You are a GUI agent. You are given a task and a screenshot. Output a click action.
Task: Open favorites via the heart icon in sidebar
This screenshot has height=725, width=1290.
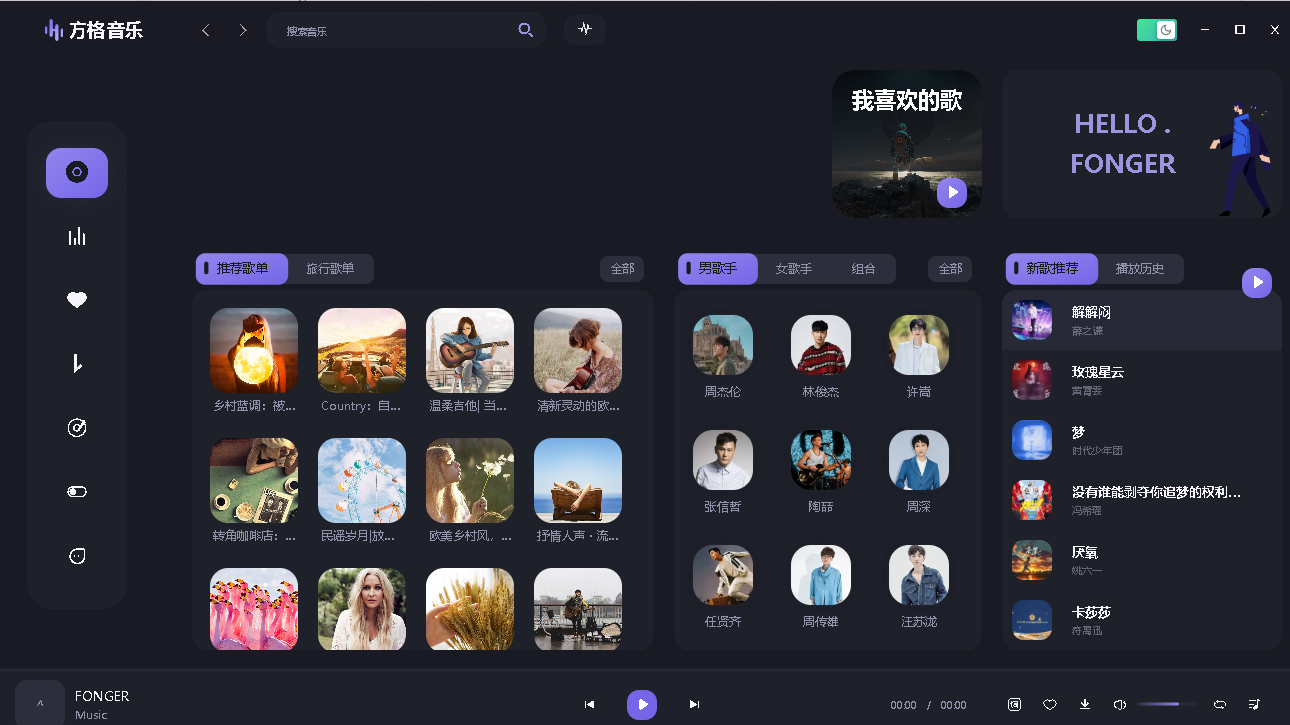coord(77,299)
